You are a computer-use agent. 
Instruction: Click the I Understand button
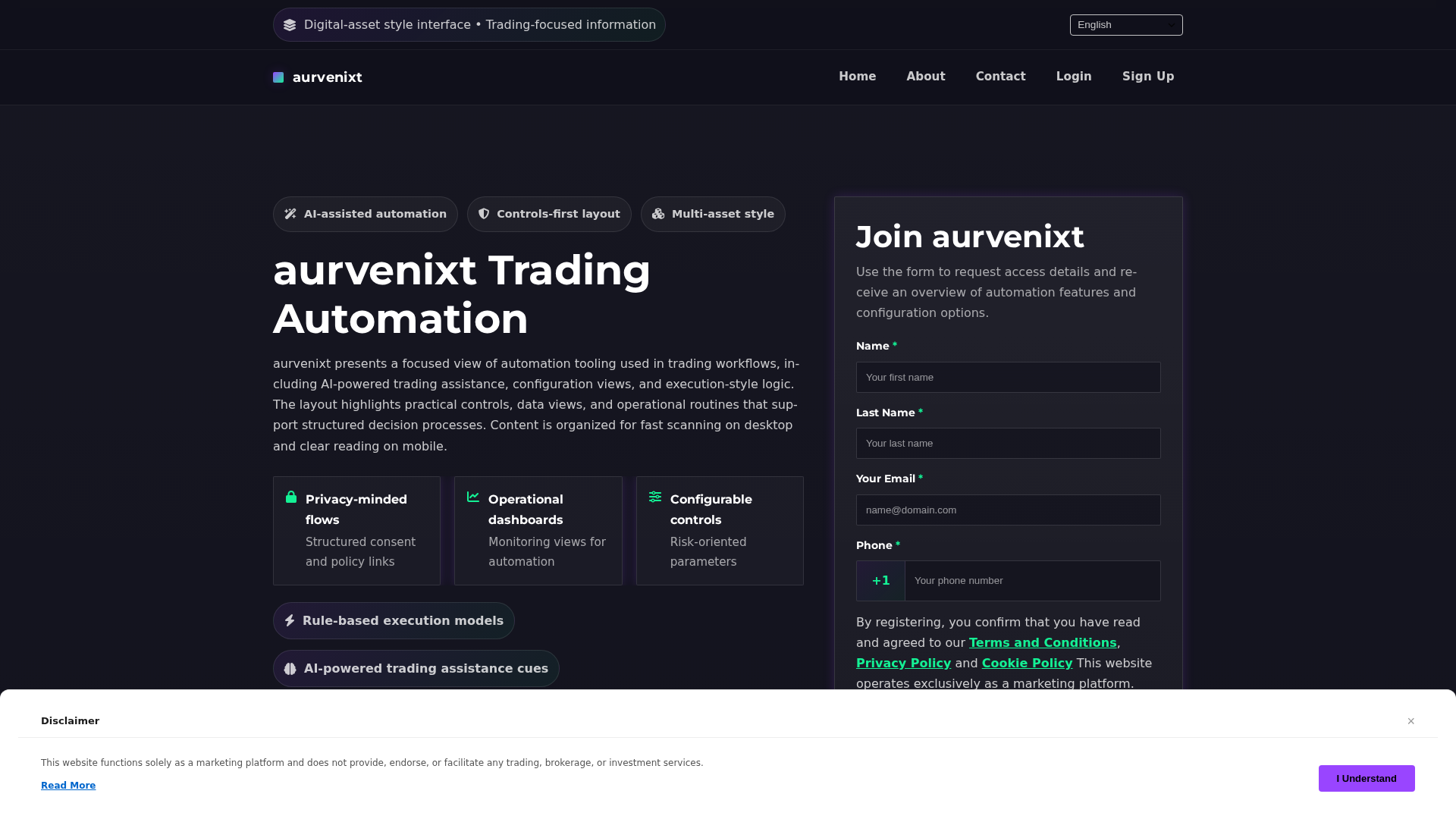(x=1367, y=778)
